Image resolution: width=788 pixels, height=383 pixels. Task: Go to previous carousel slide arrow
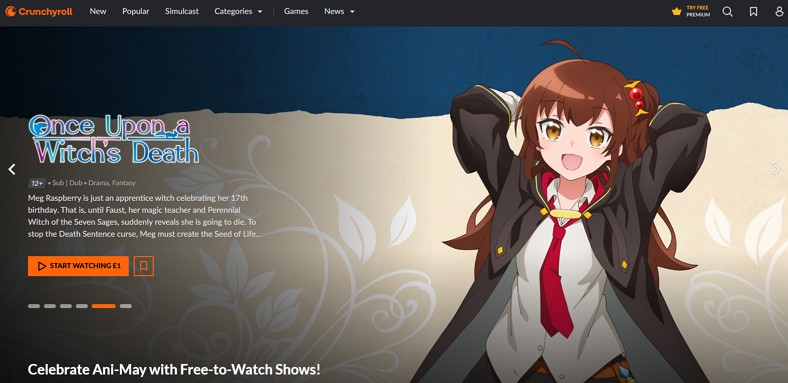(x=12, y=169)
